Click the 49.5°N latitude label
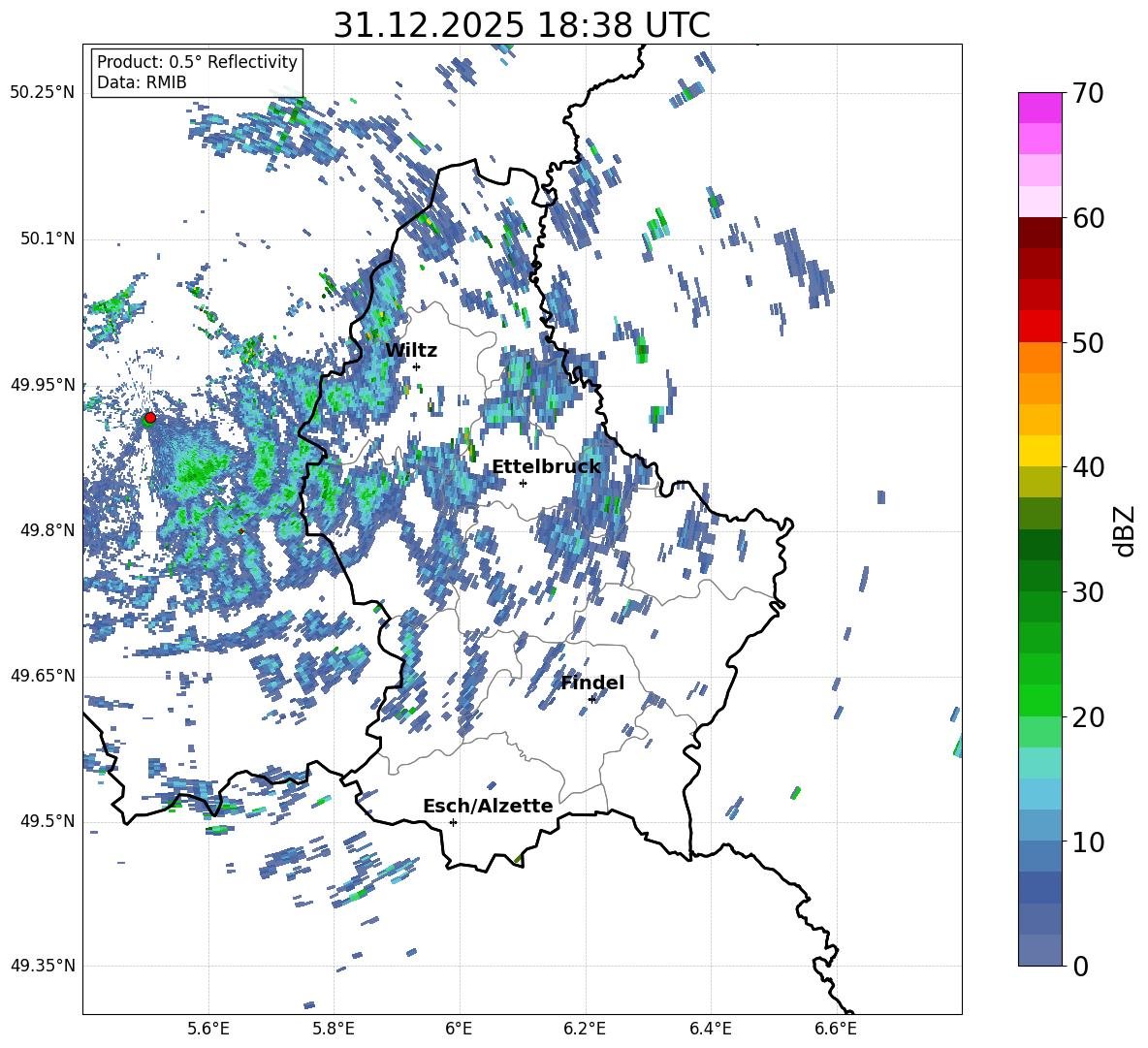The width and height of the screenshot is (1148, 1048). 47,820
